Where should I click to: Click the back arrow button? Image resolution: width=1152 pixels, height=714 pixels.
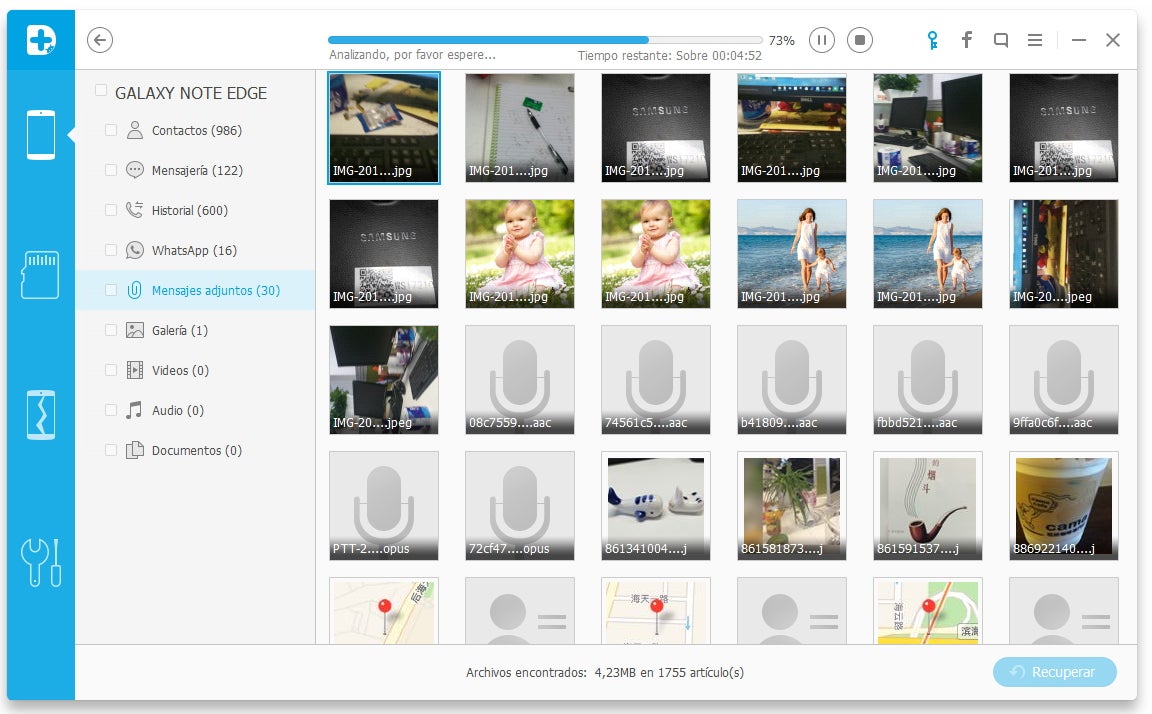click(100, 40)
